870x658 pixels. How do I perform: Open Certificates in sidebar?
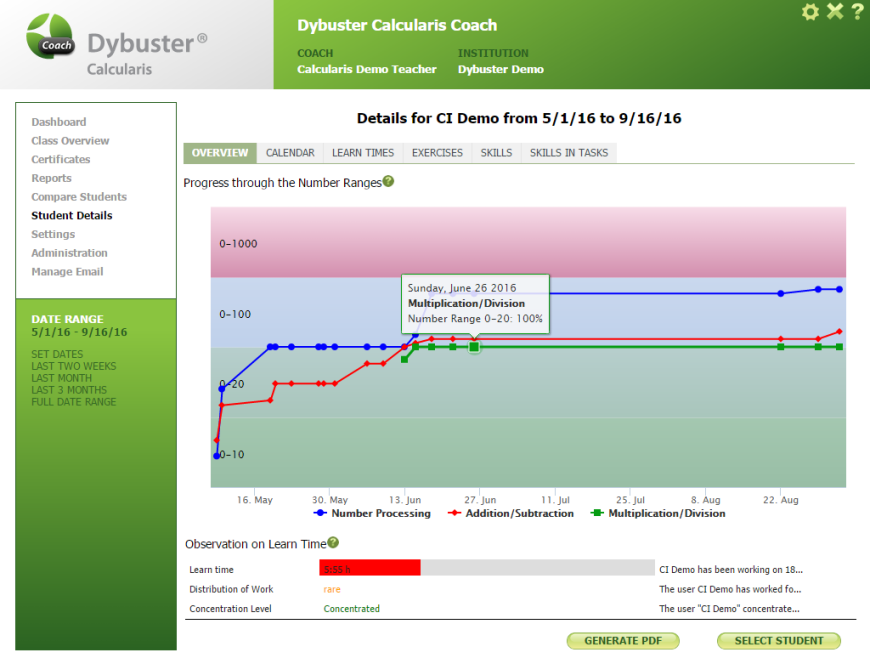point(60,159)
